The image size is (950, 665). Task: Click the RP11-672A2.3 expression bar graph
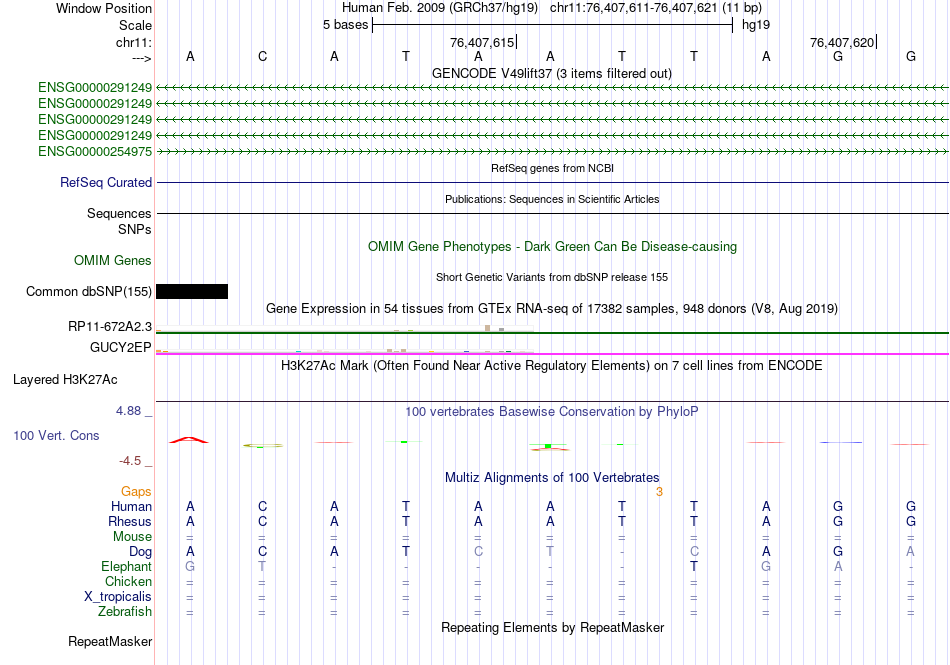click(x=345, y=328)
